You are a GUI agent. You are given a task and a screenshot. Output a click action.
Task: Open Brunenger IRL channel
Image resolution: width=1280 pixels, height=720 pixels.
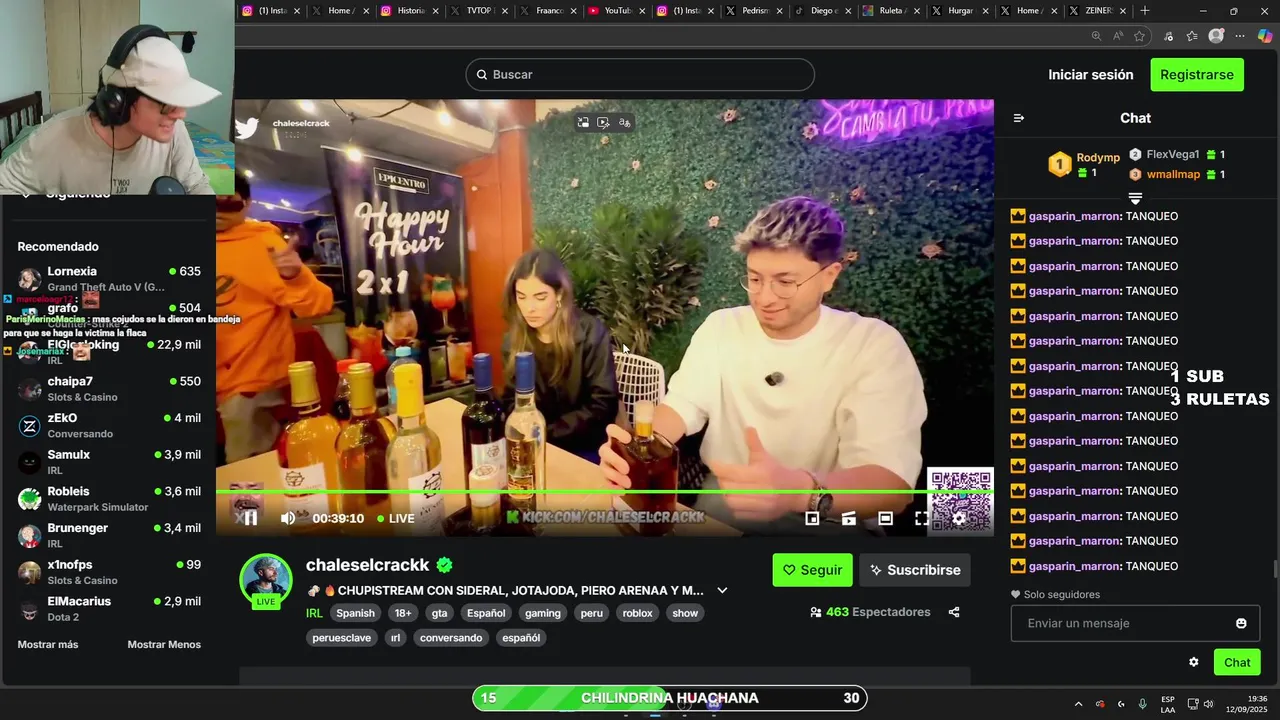tap(108, 535)
